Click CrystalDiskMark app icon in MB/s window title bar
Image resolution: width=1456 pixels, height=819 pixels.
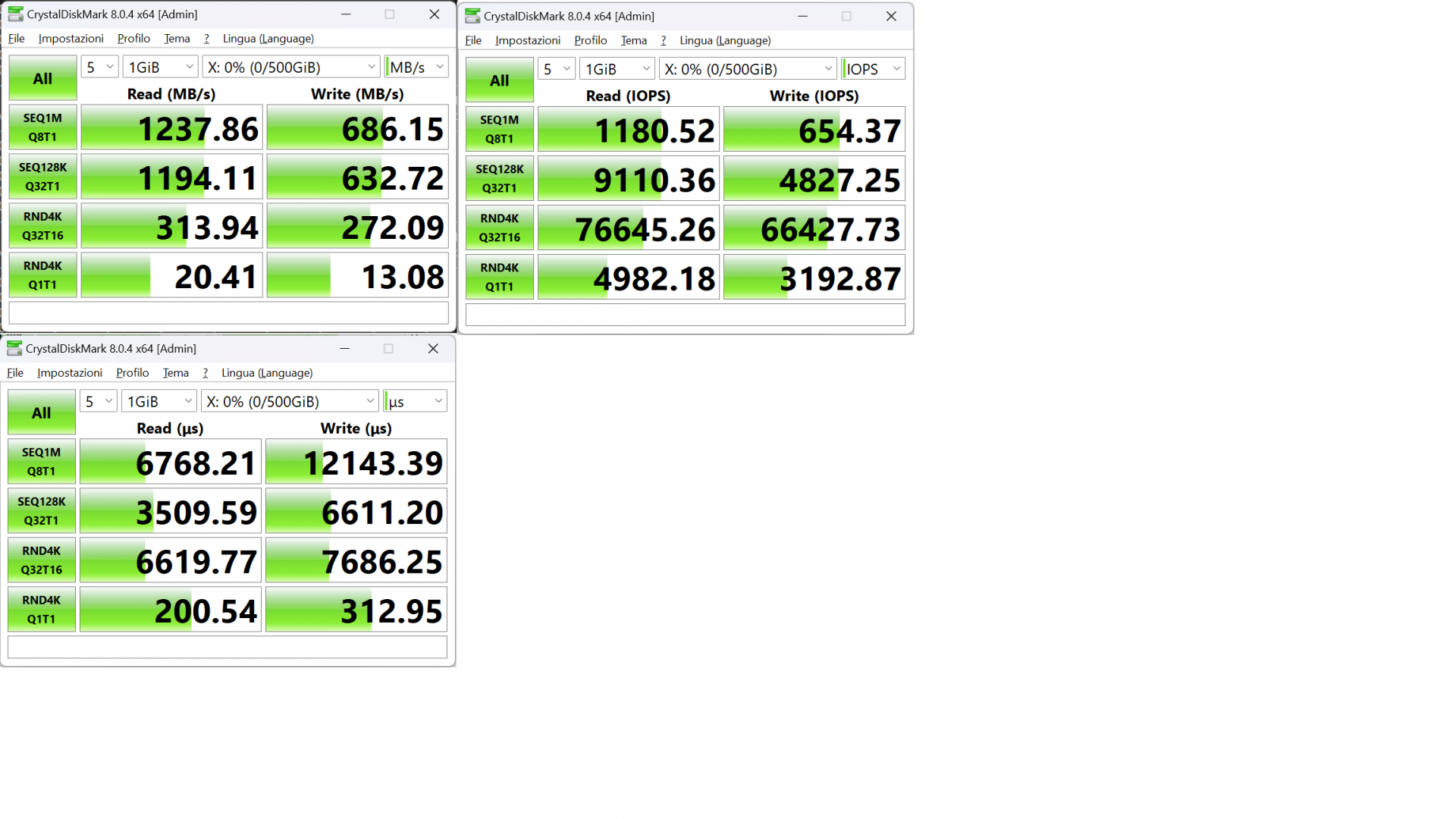tap(15, 14)
